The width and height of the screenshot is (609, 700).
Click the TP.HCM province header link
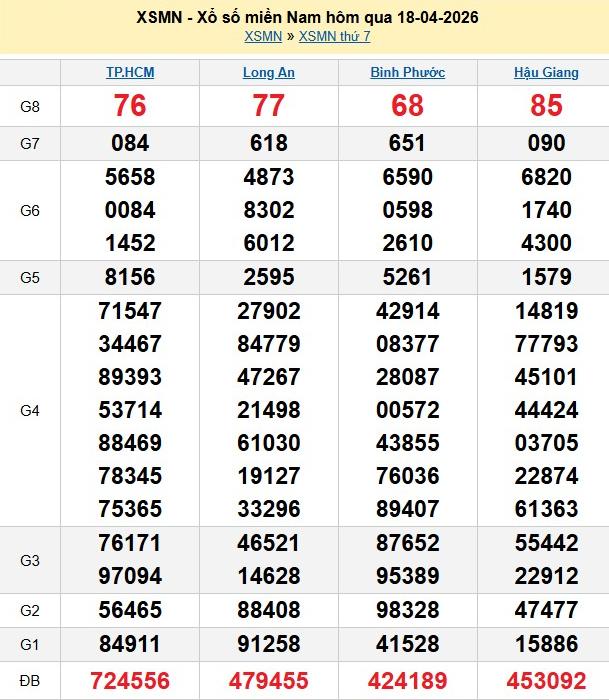[130, 73]
